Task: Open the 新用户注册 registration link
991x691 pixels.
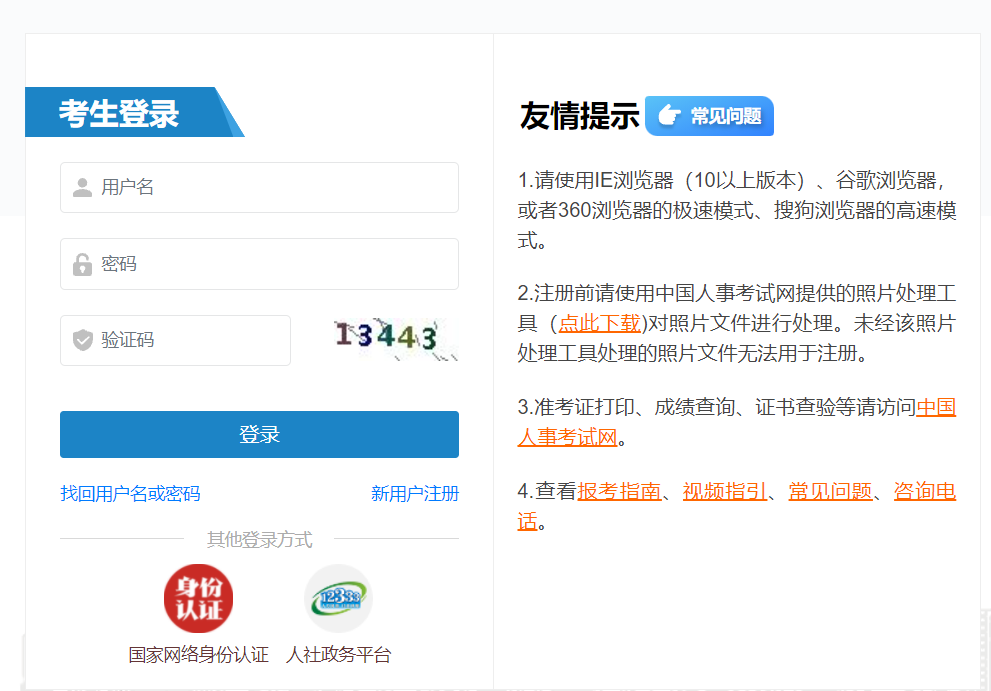Action: (x=414, y=494)
